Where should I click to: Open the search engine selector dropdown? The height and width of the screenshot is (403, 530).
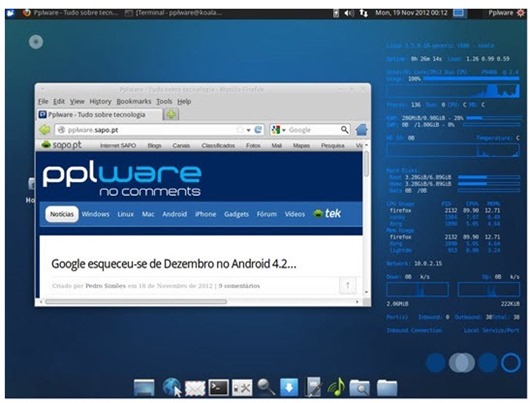pos(279,130)
